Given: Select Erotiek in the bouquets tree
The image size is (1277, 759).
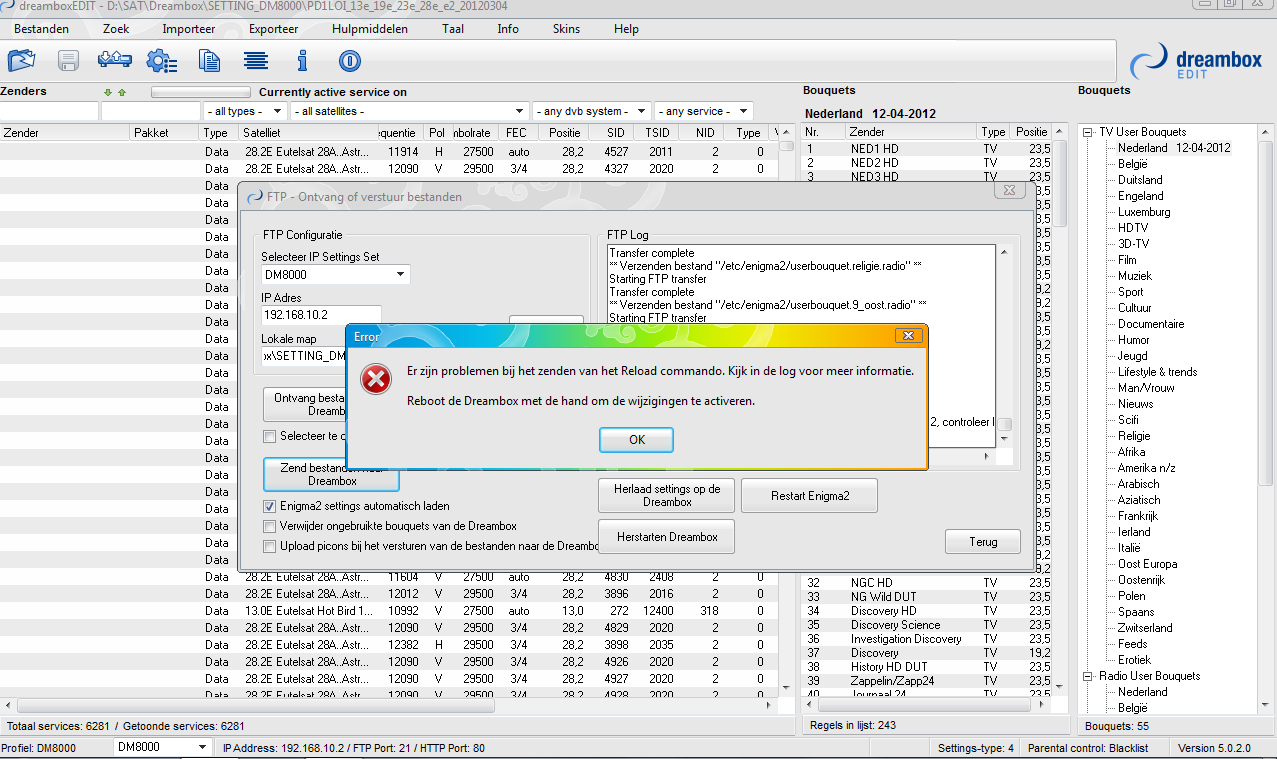Looking at the screenshot, I should coord(1134,660).
